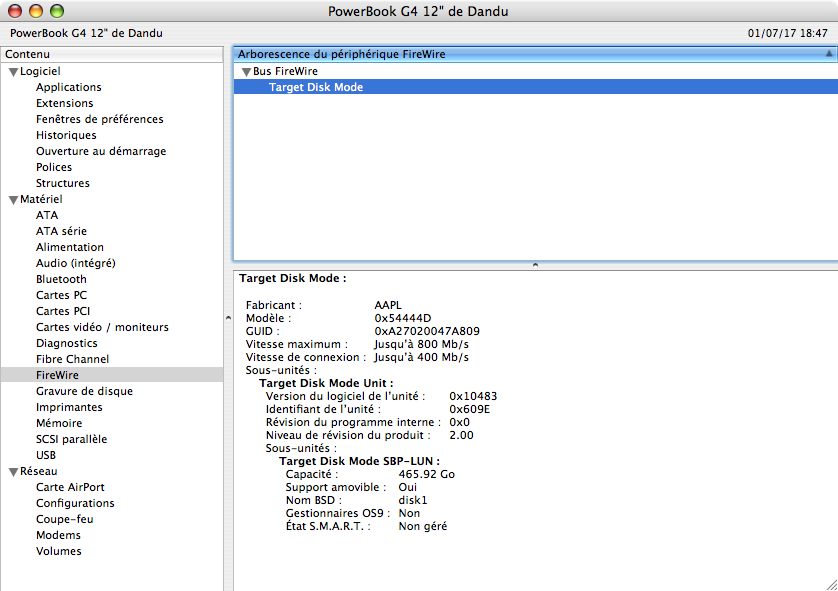Select Configurations under Réseau
The image size is (838, 591).
[x=75, y=503]
